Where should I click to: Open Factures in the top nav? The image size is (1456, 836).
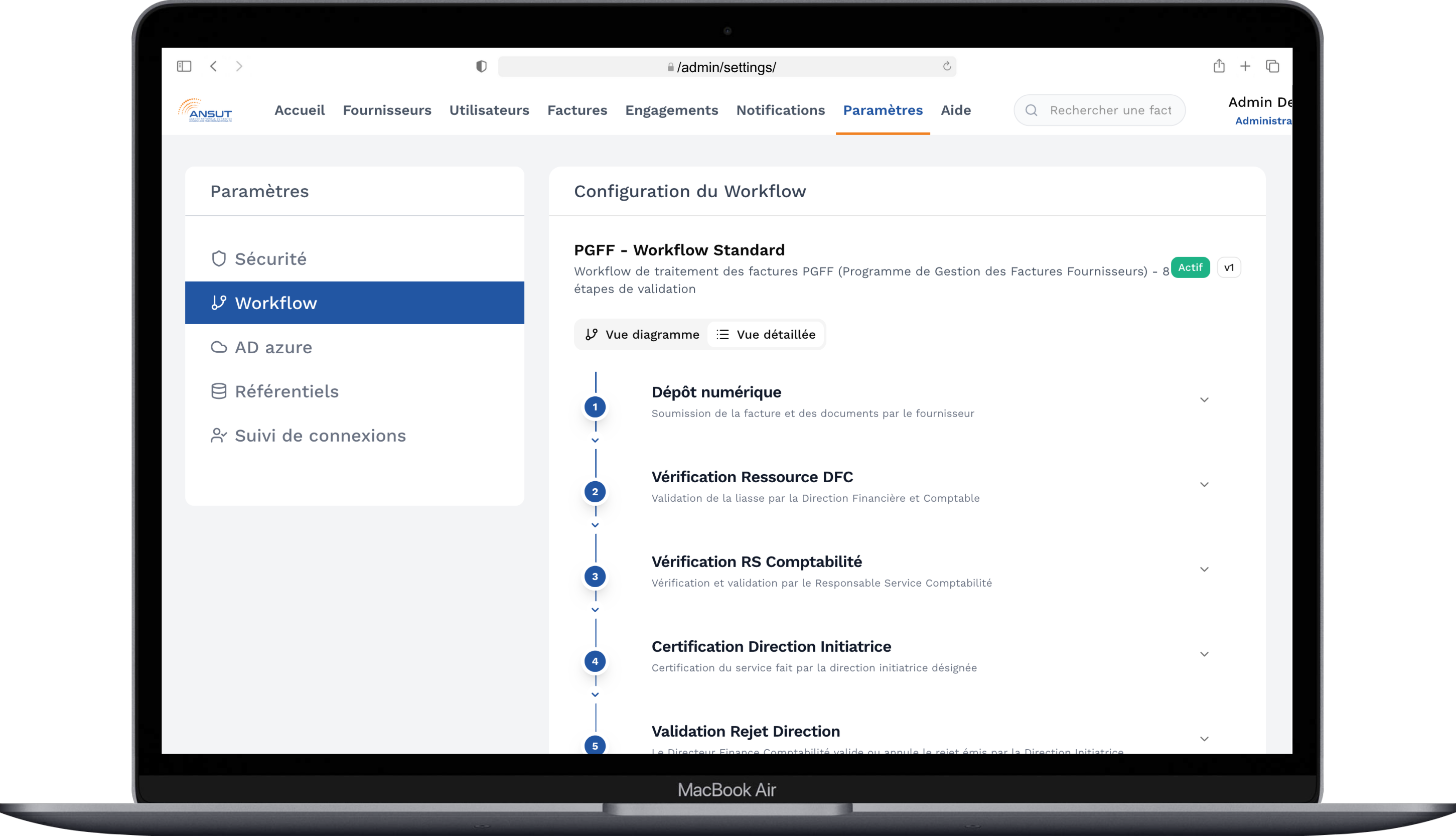577,110
